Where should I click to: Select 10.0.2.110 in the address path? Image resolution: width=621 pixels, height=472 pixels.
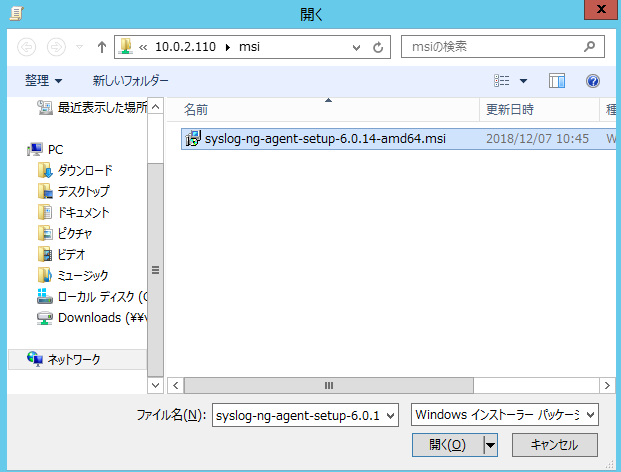coord(185,47)
